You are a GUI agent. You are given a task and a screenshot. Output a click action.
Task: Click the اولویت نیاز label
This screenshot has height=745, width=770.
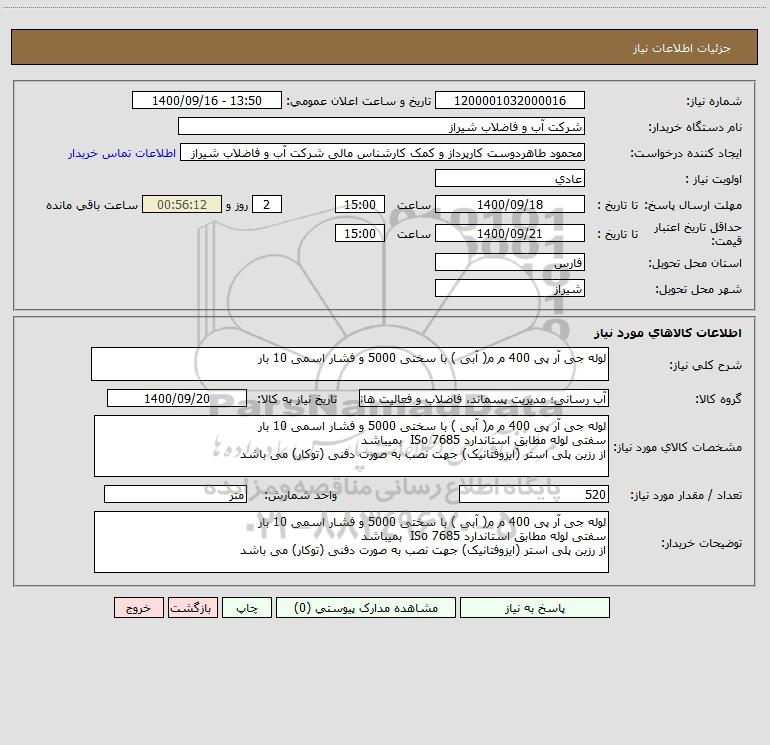pyautogui.click(x=714, y=179)
